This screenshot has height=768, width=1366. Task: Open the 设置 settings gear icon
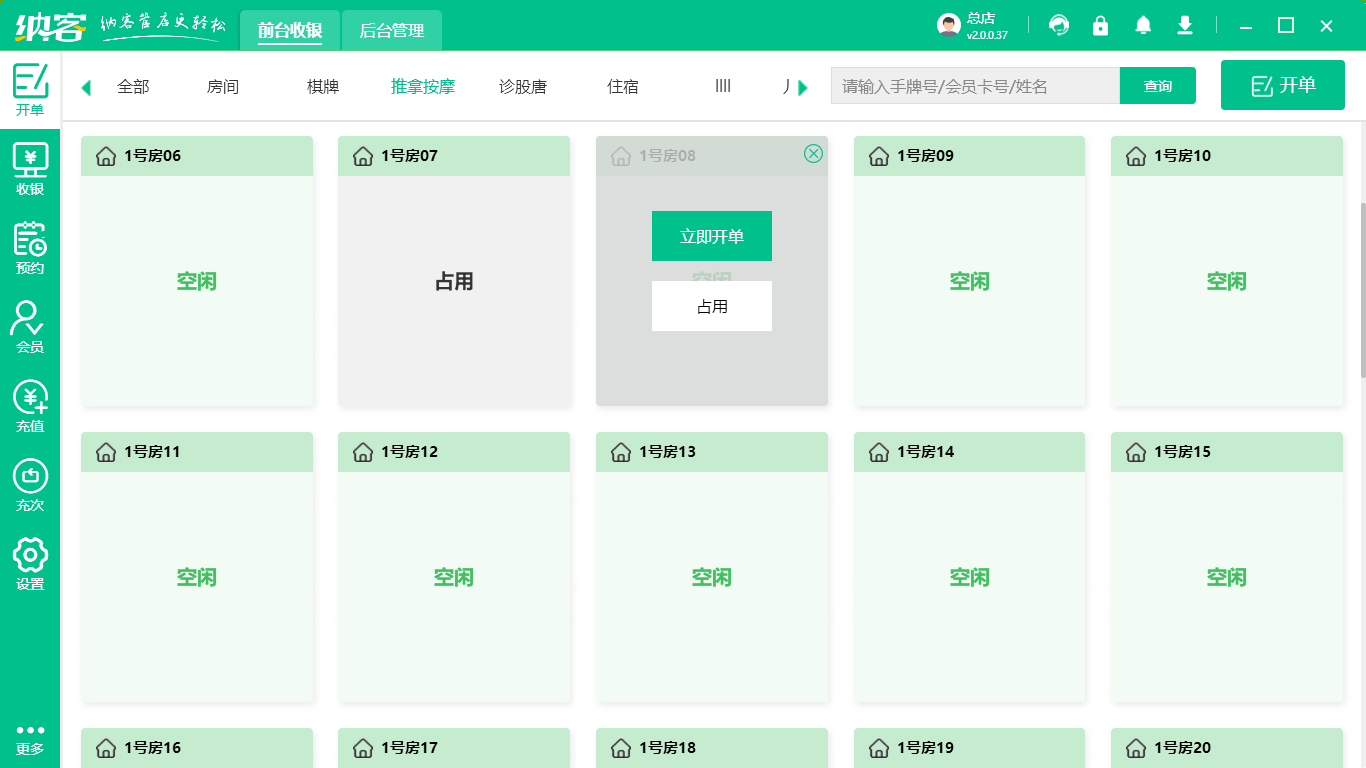pos(30,564)
